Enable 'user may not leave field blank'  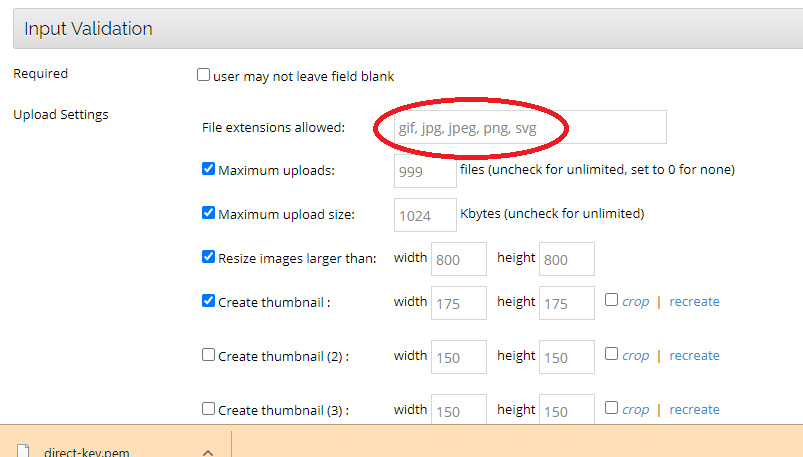[204, 75]
